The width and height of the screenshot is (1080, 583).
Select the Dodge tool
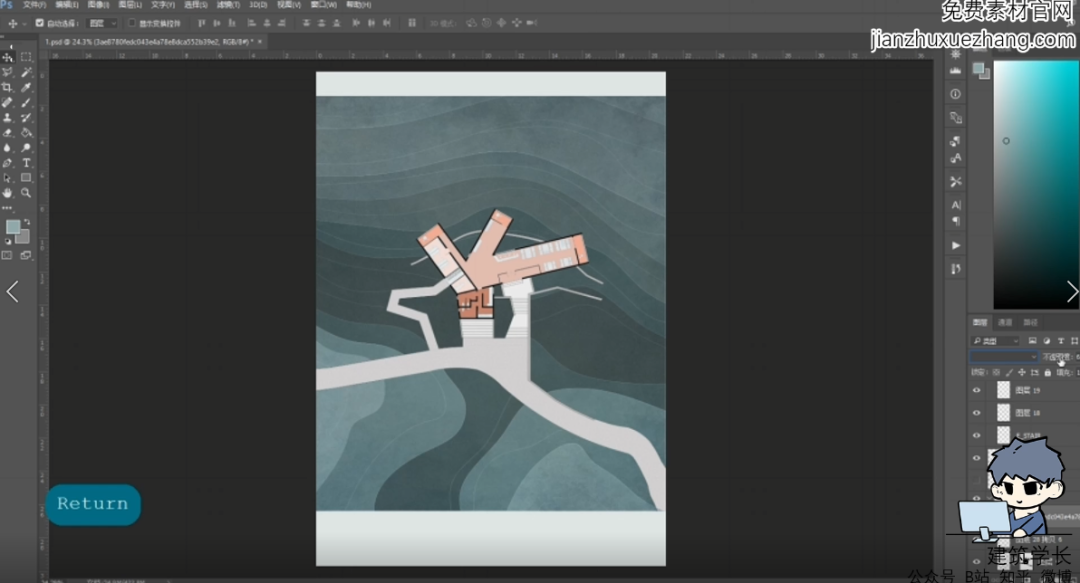pyautogui.click(x=26, y=148)
